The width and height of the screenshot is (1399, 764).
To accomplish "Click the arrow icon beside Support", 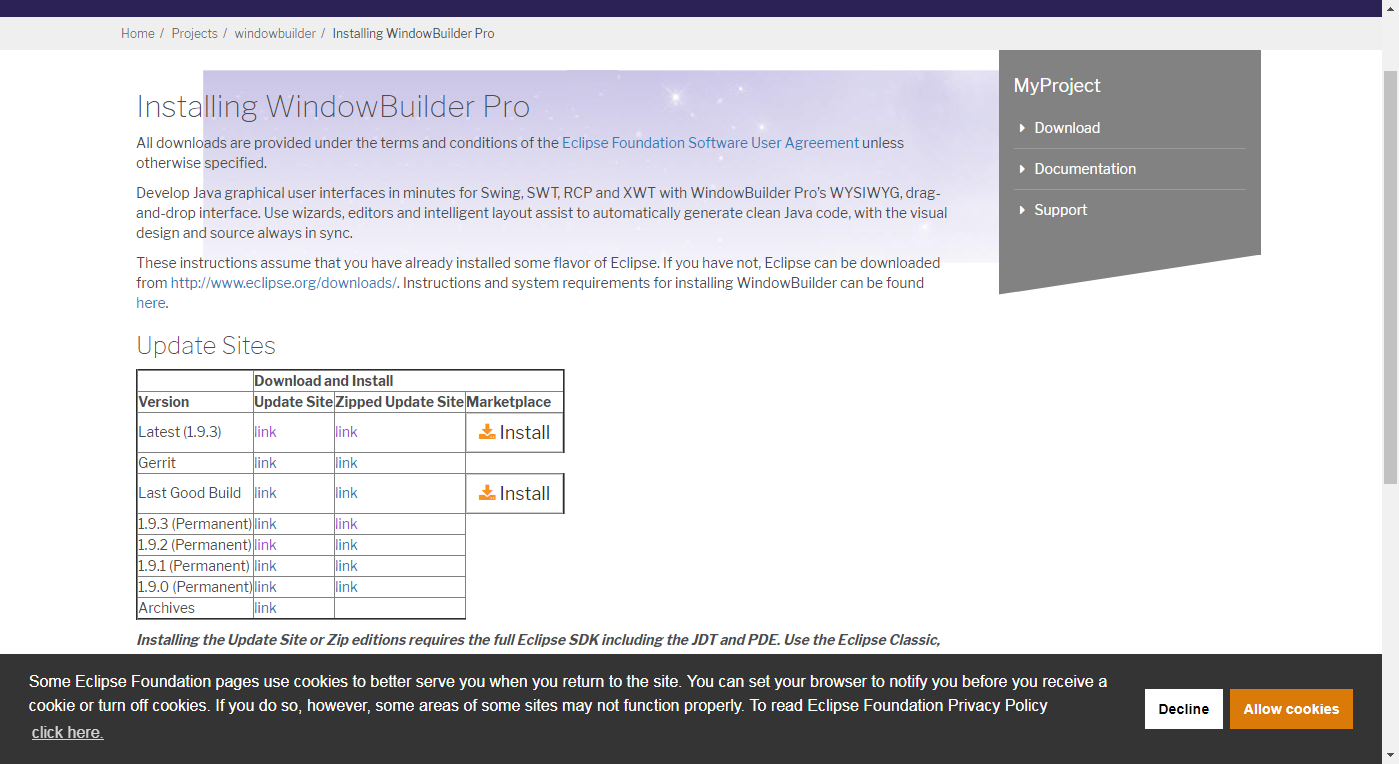I will click(x=1021, y=210).
